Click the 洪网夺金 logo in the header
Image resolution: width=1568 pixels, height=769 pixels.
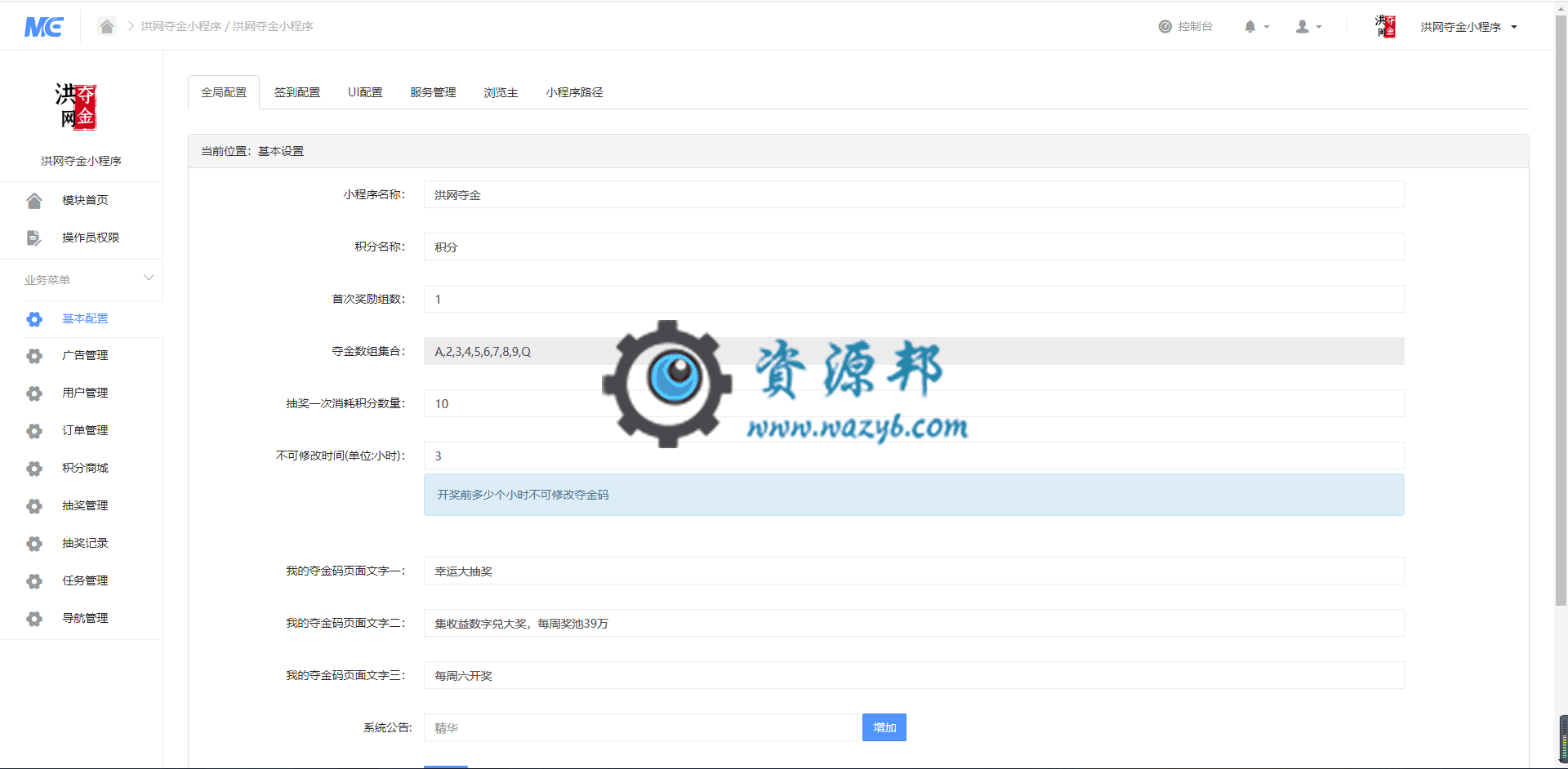1386,26
